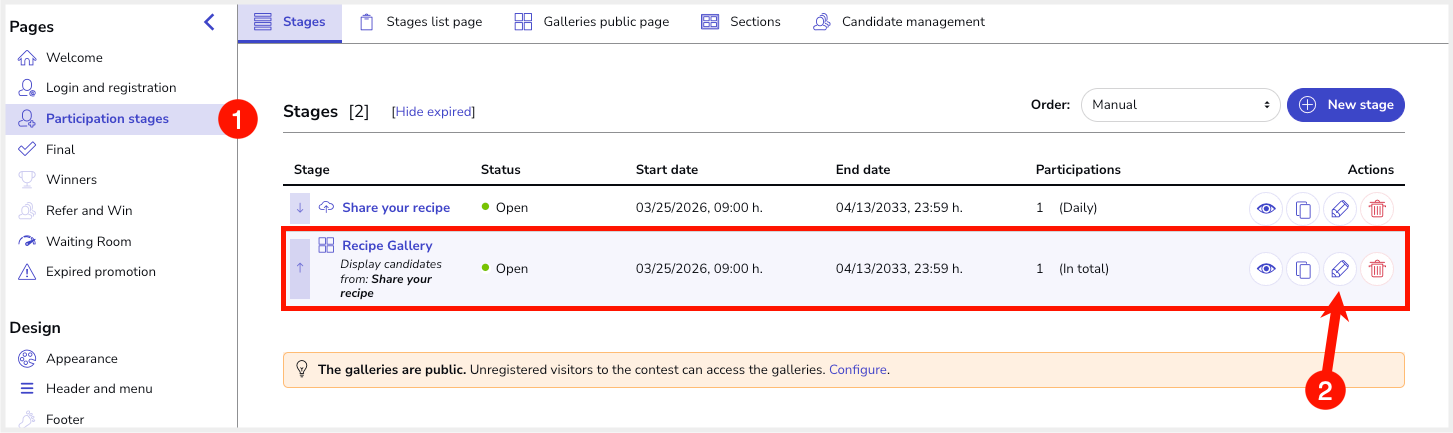Click the Participations column header

pos(1078,170)
